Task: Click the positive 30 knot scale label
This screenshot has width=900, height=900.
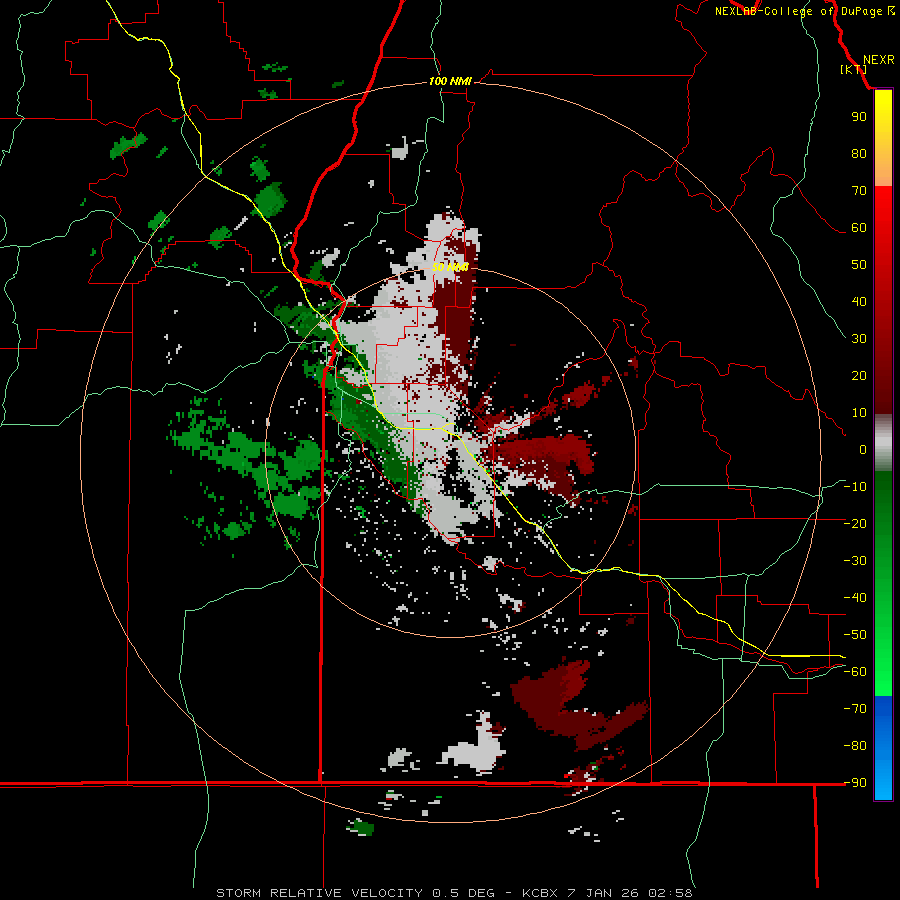Action: point(859,339)
